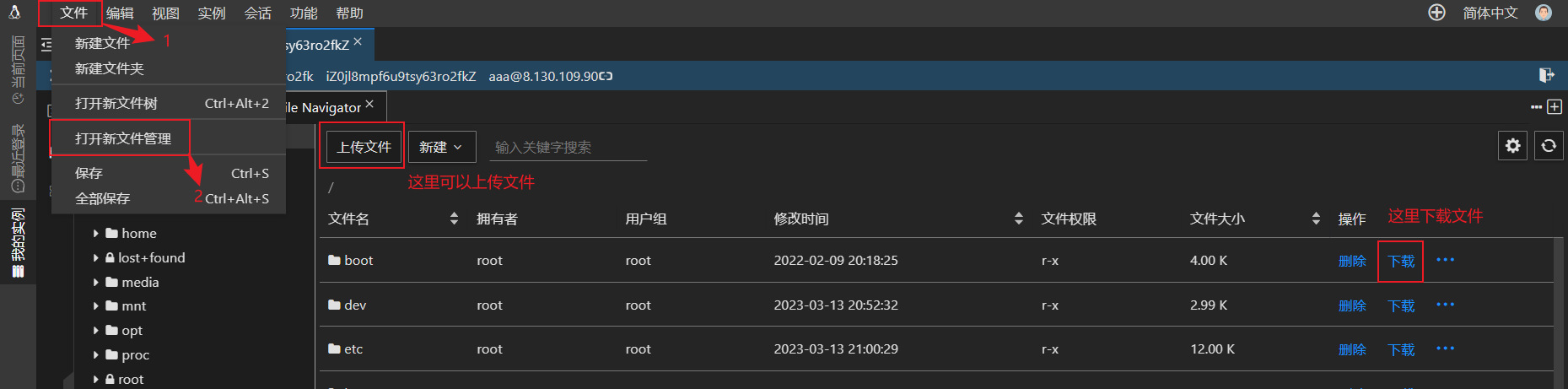Click the keyword search input field

pos(568,148)
